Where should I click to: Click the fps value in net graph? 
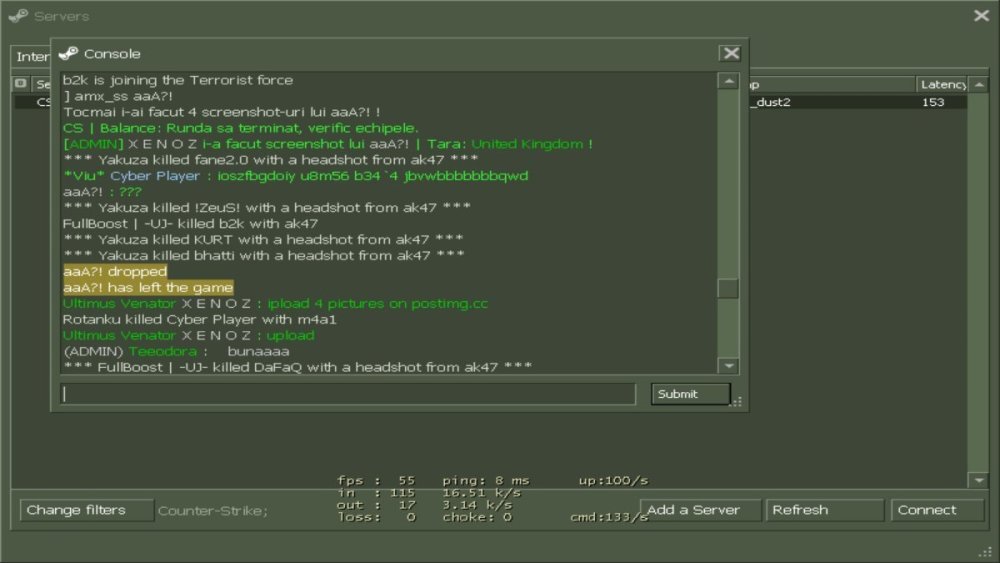click(406, 480)
